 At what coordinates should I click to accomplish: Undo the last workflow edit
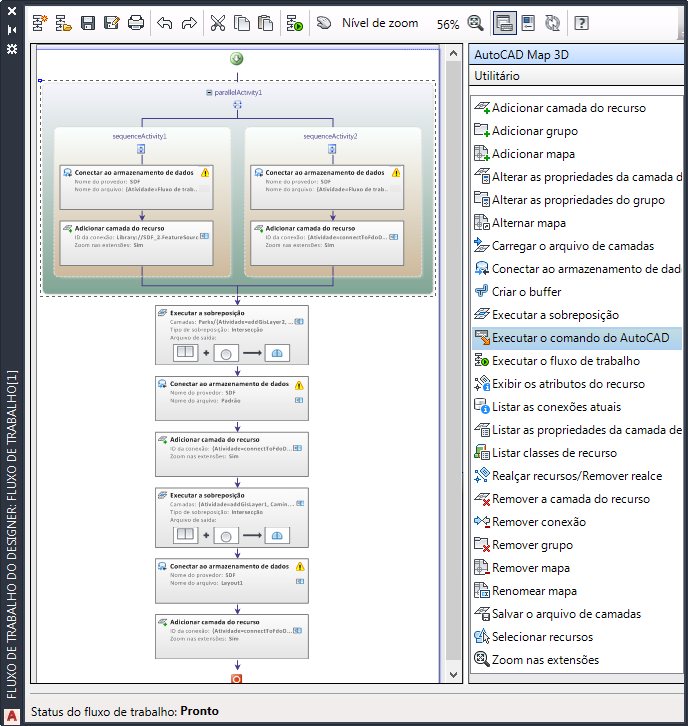(165, 23)
